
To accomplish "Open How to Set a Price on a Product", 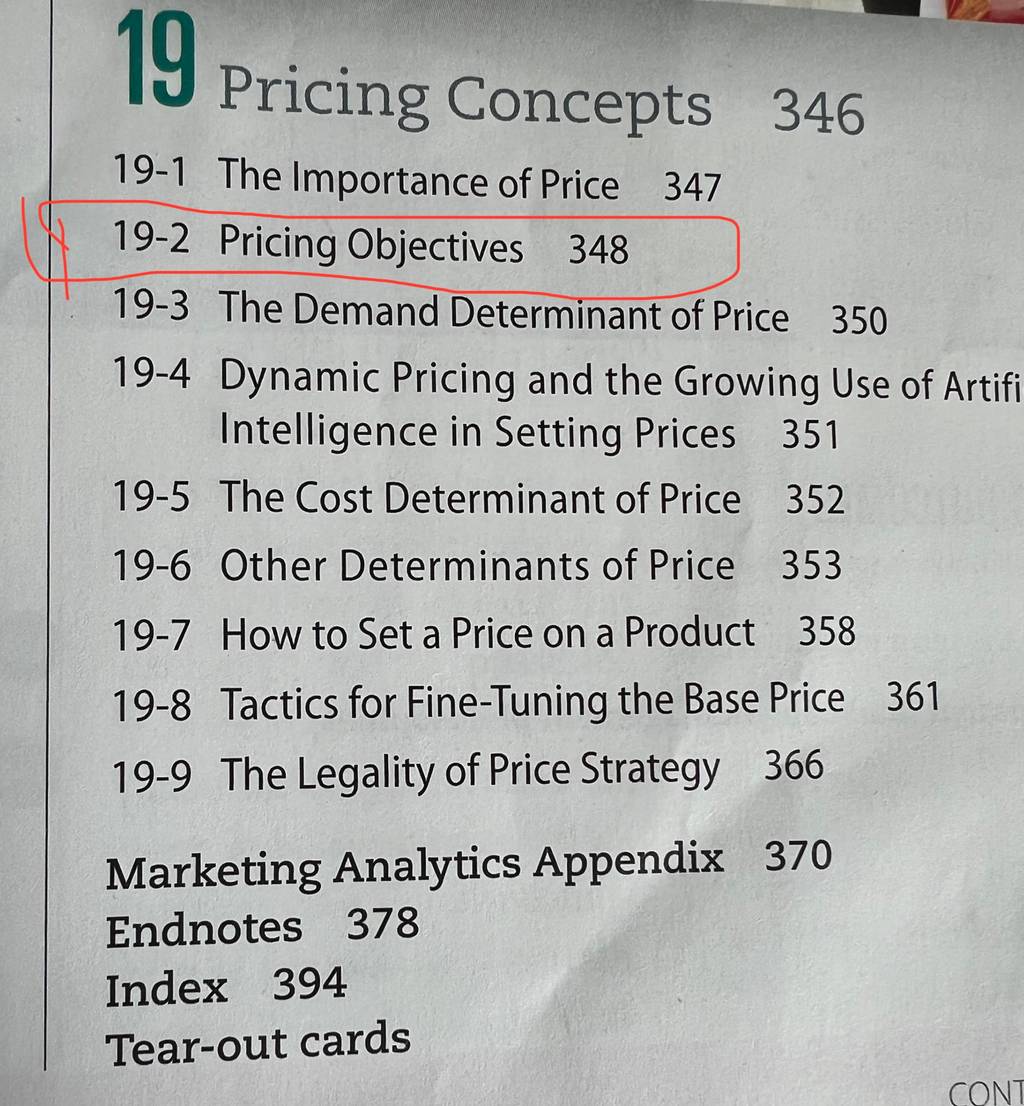I will [x=487, y=633].
